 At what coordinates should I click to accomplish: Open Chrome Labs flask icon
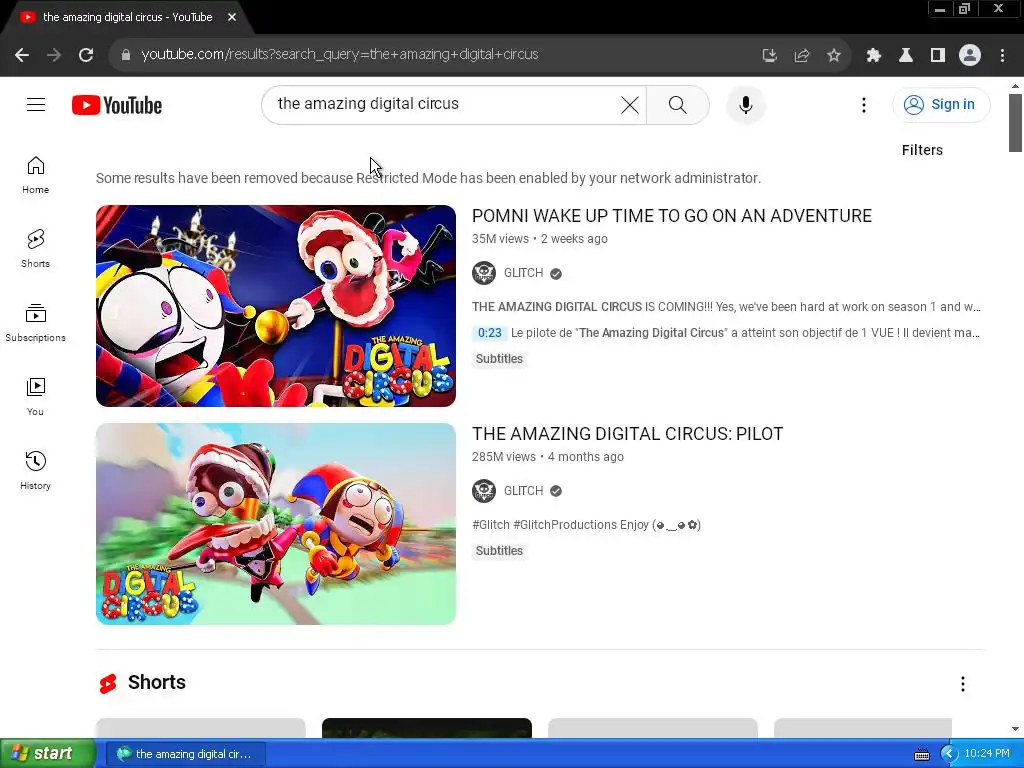[x=905, y=56]
